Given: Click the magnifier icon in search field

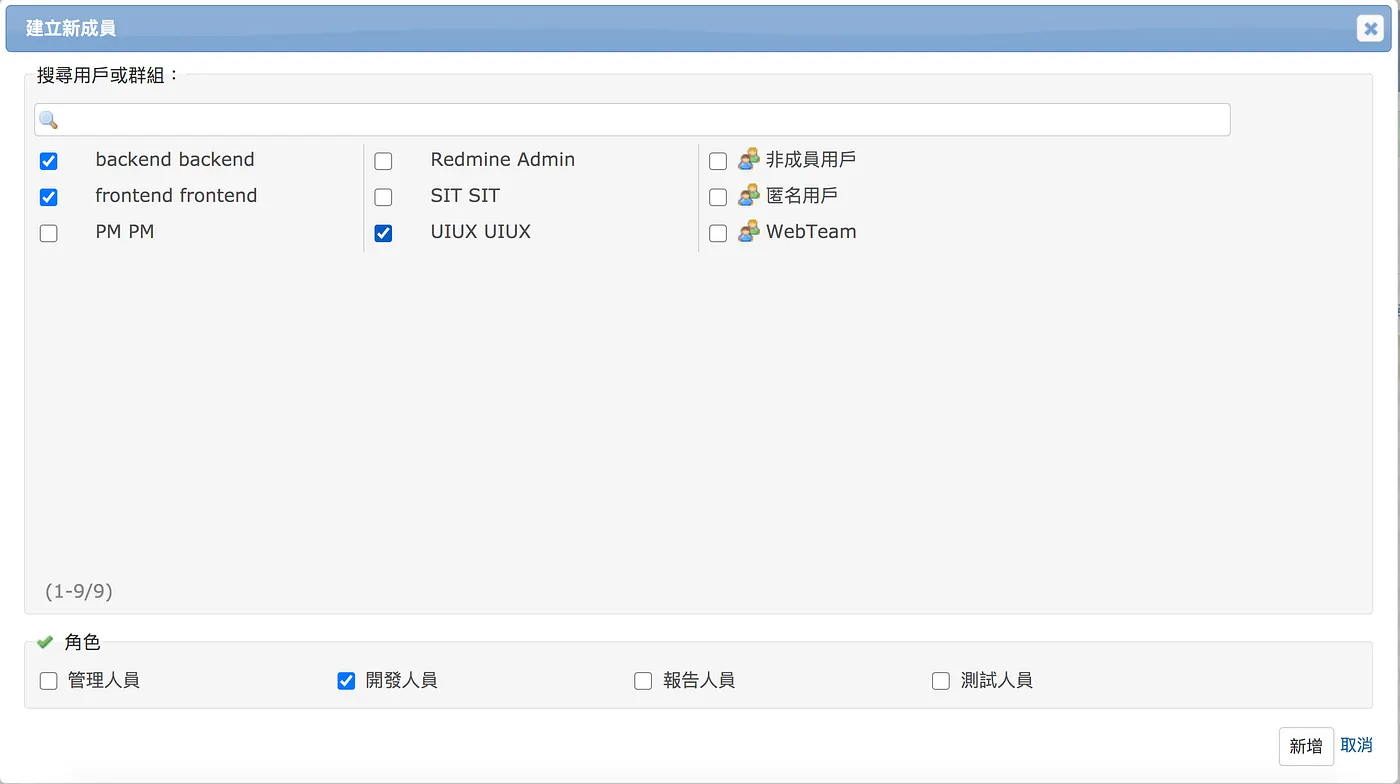Looking at the screenshot, I should click(48, 120).
